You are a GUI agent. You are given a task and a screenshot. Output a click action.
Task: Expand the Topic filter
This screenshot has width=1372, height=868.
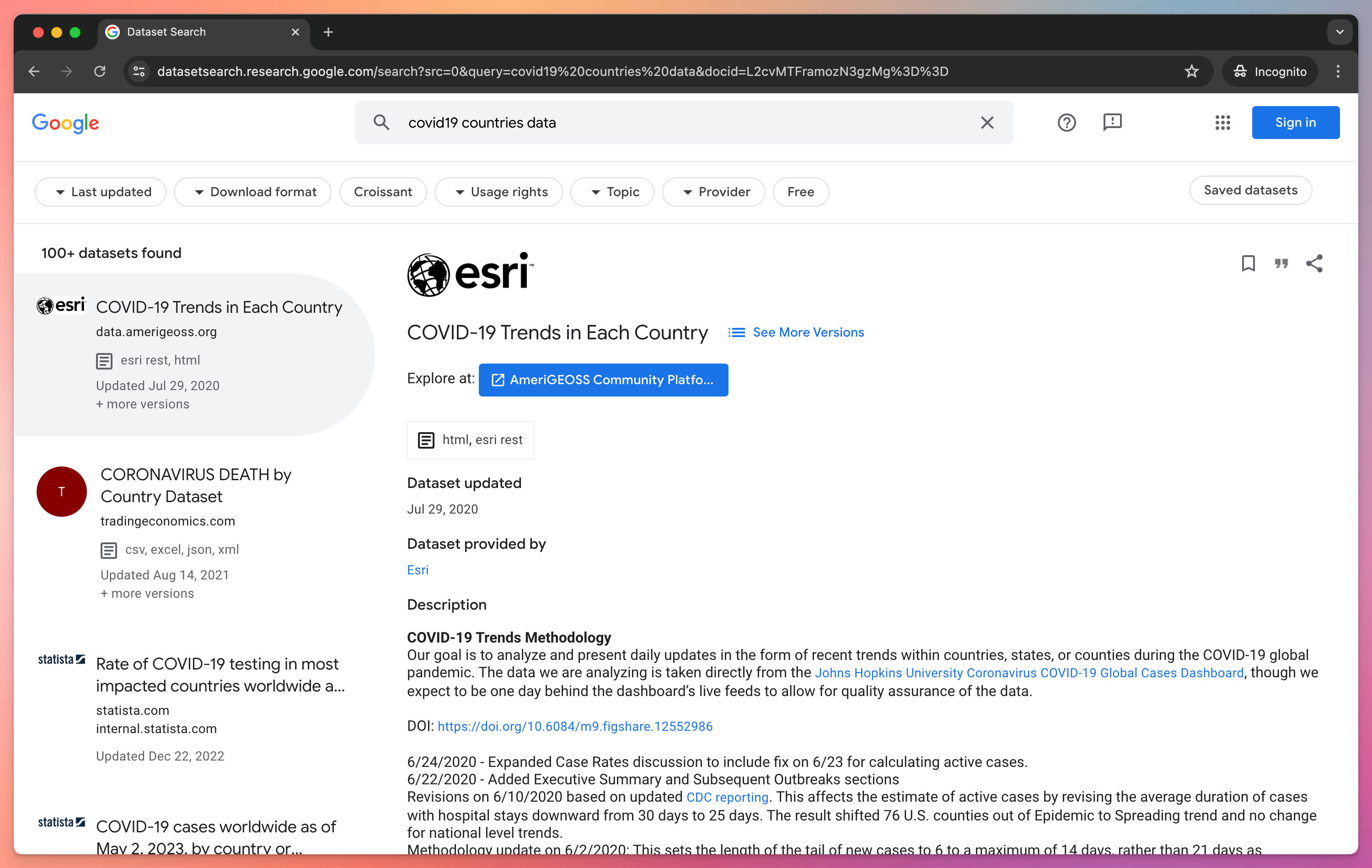(x=612, y=192)
